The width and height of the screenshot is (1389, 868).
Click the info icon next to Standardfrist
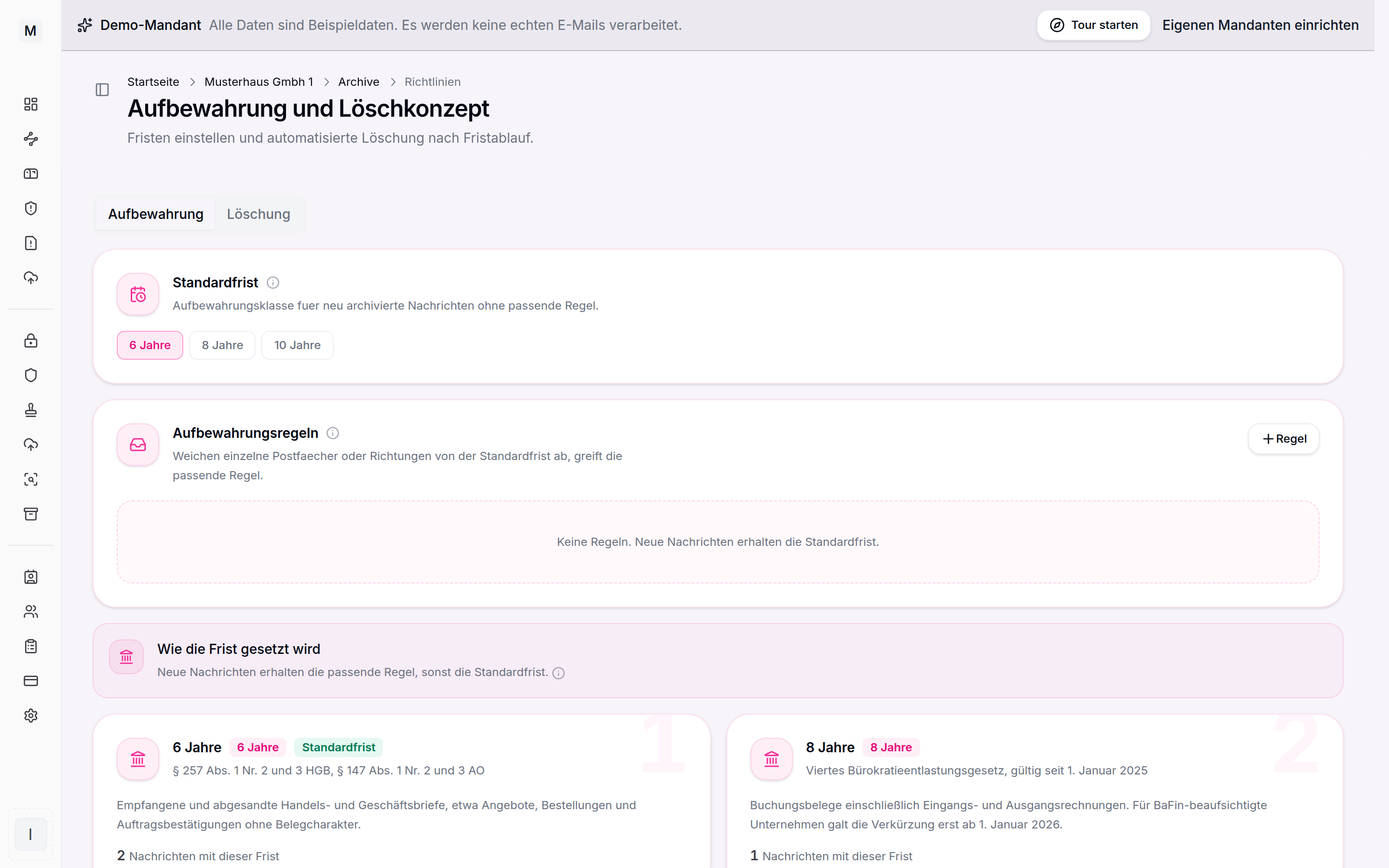(273, 283)
